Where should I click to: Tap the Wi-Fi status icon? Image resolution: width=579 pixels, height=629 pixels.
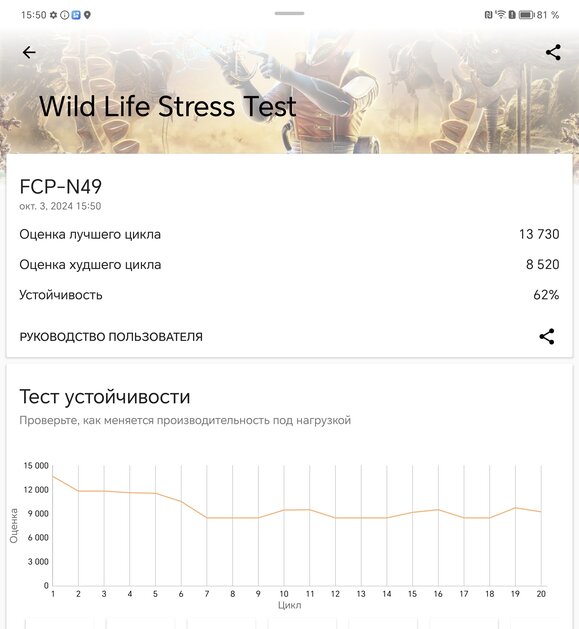pyautogui.click(x=500, y=14)
